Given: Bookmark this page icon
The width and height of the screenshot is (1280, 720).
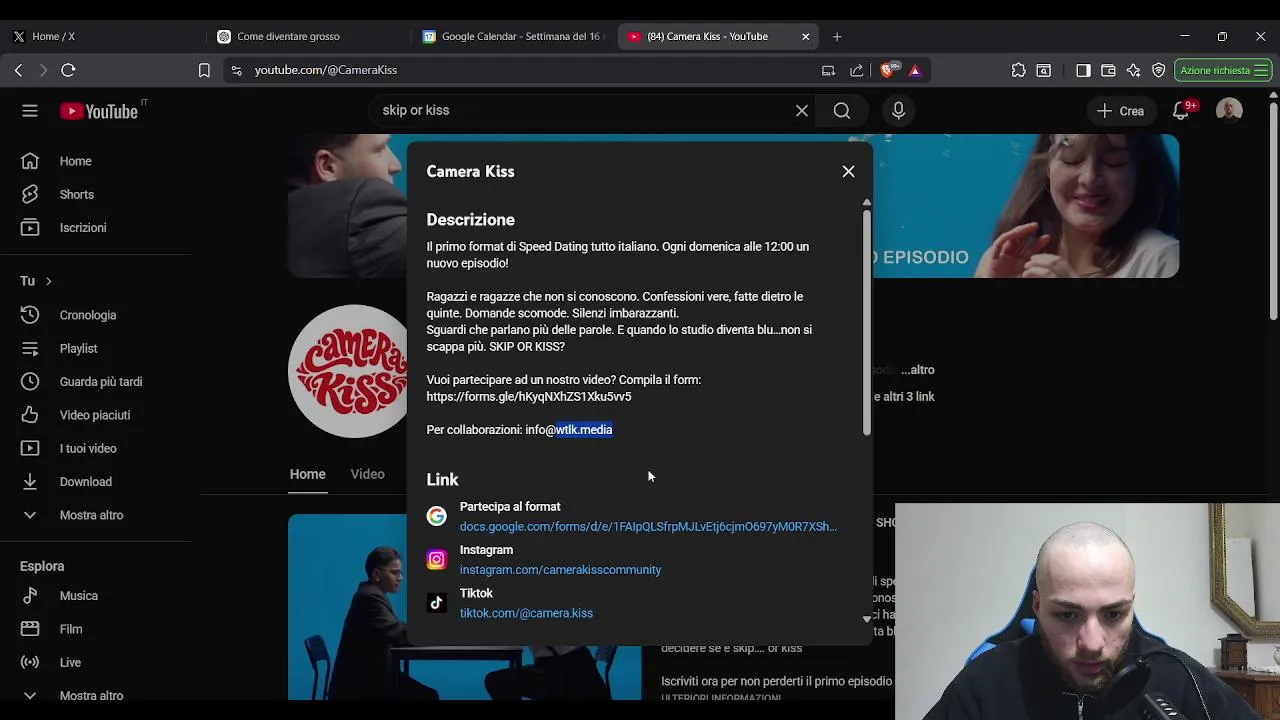Looking at the screenshot, I should pos(204,70).
